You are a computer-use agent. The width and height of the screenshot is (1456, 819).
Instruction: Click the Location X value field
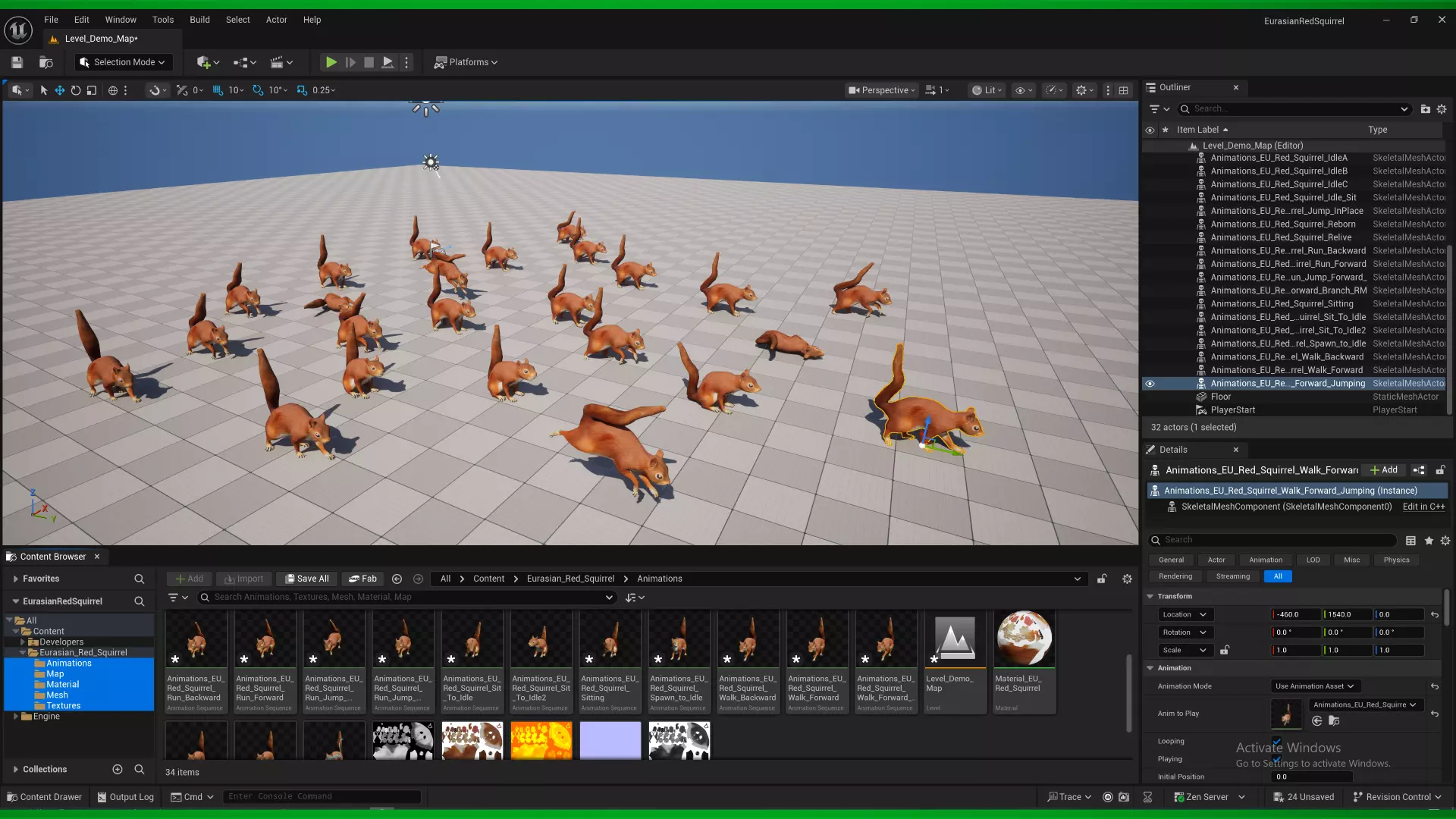point(1296,615)
